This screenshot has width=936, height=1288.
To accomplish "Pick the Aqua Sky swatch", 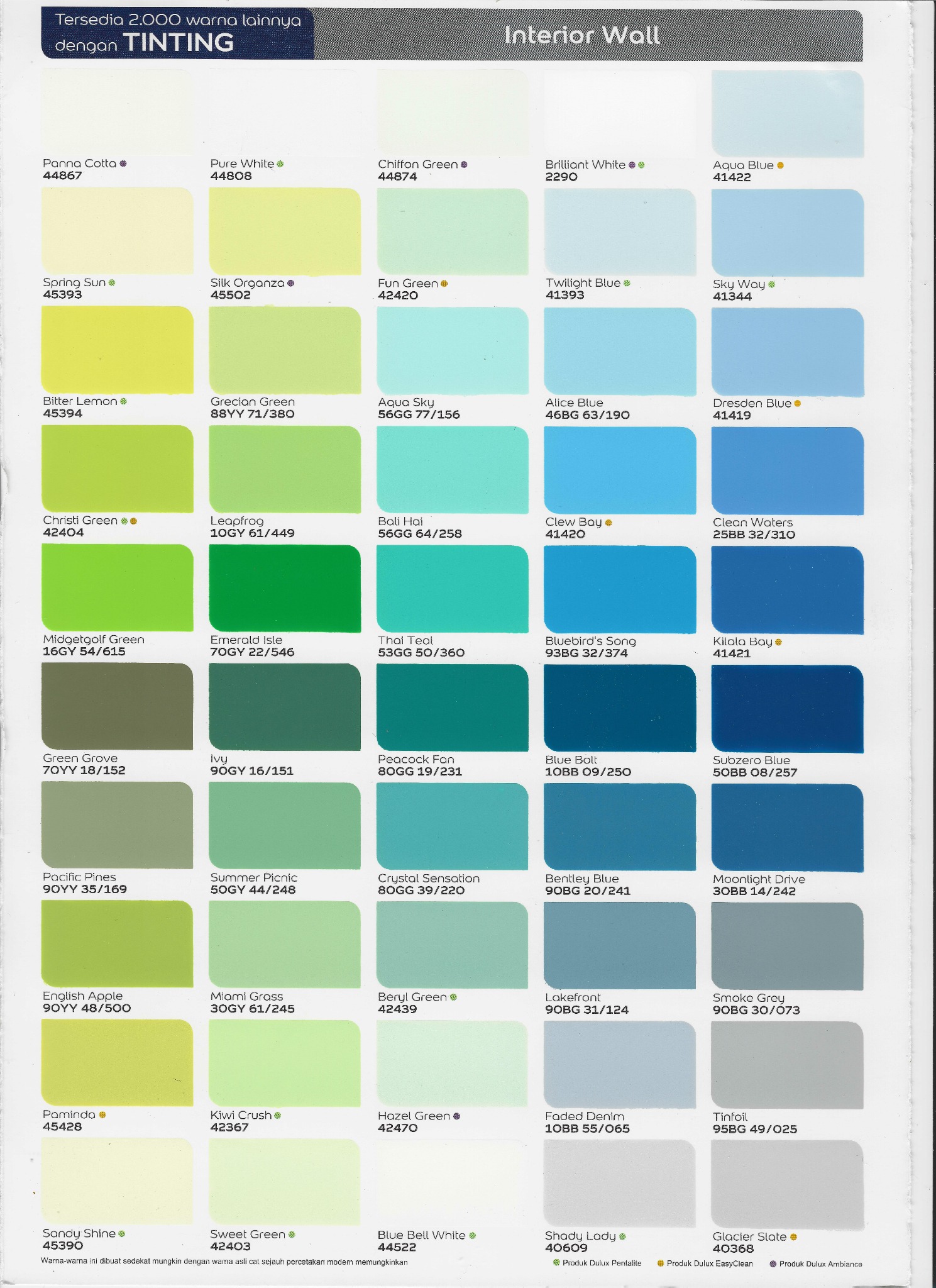I will pyautogui.click(x=453, y=350).
